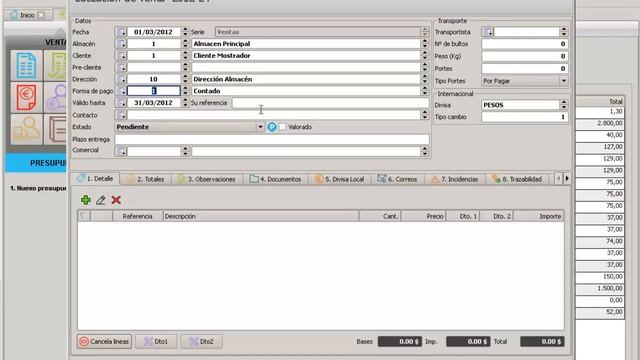Switch to the 1. Detalle tab

point(95,179)
